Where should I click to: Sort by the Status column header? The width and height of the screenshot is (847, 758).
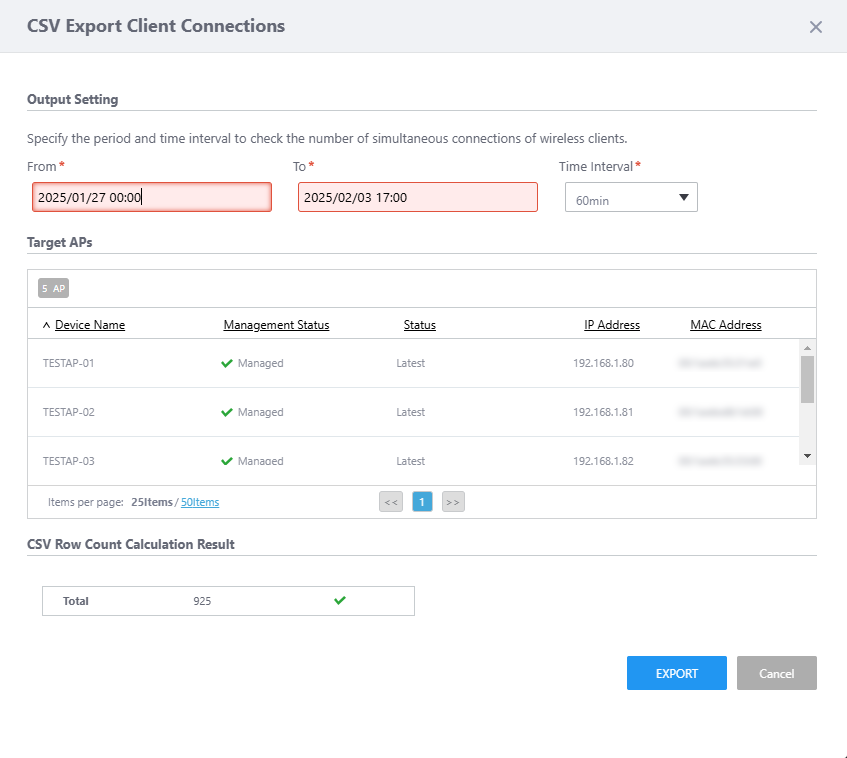(x=419, y=325)
